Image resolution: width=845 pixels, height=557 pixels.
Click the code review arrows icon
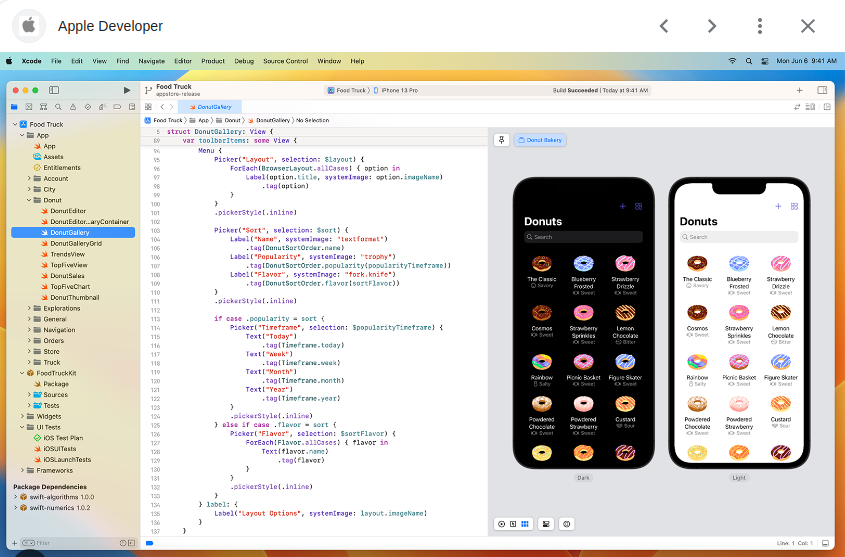pyautogui.click(x=797, y=107)
